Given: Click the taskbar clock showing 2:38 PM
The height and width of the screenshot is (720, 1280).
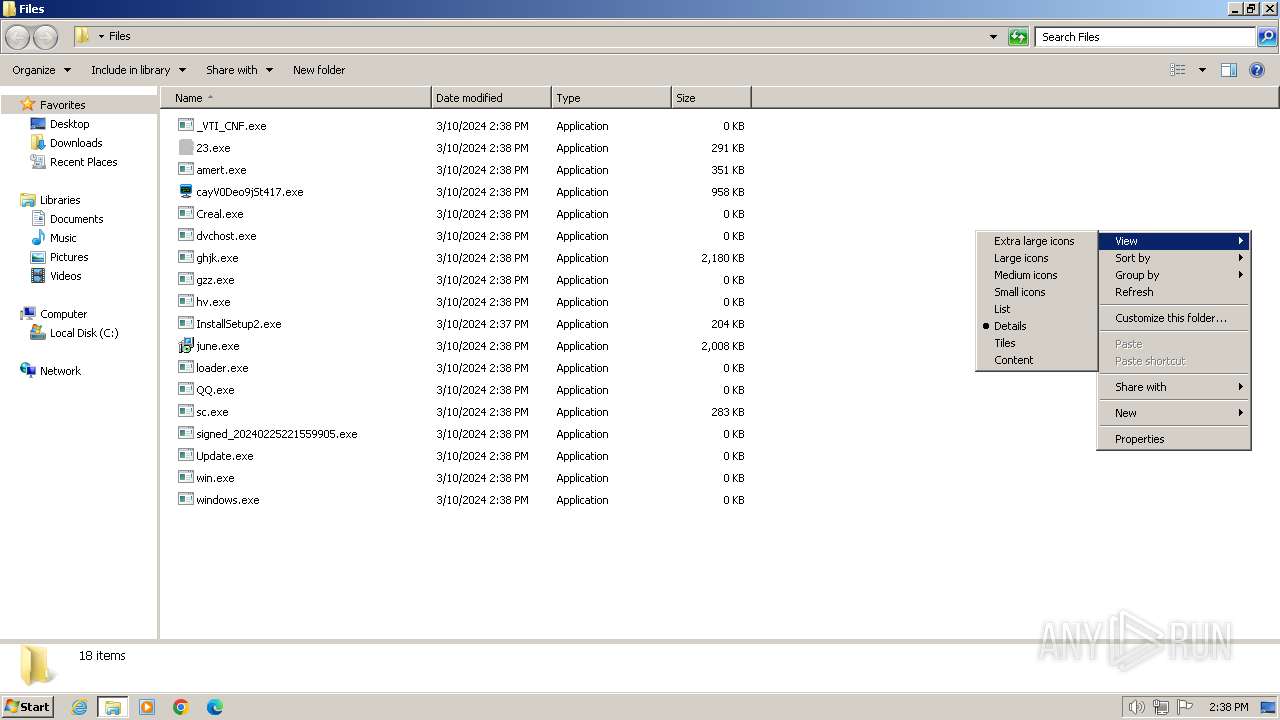Looking at the screenshot, I should [x=1228, y=707].
